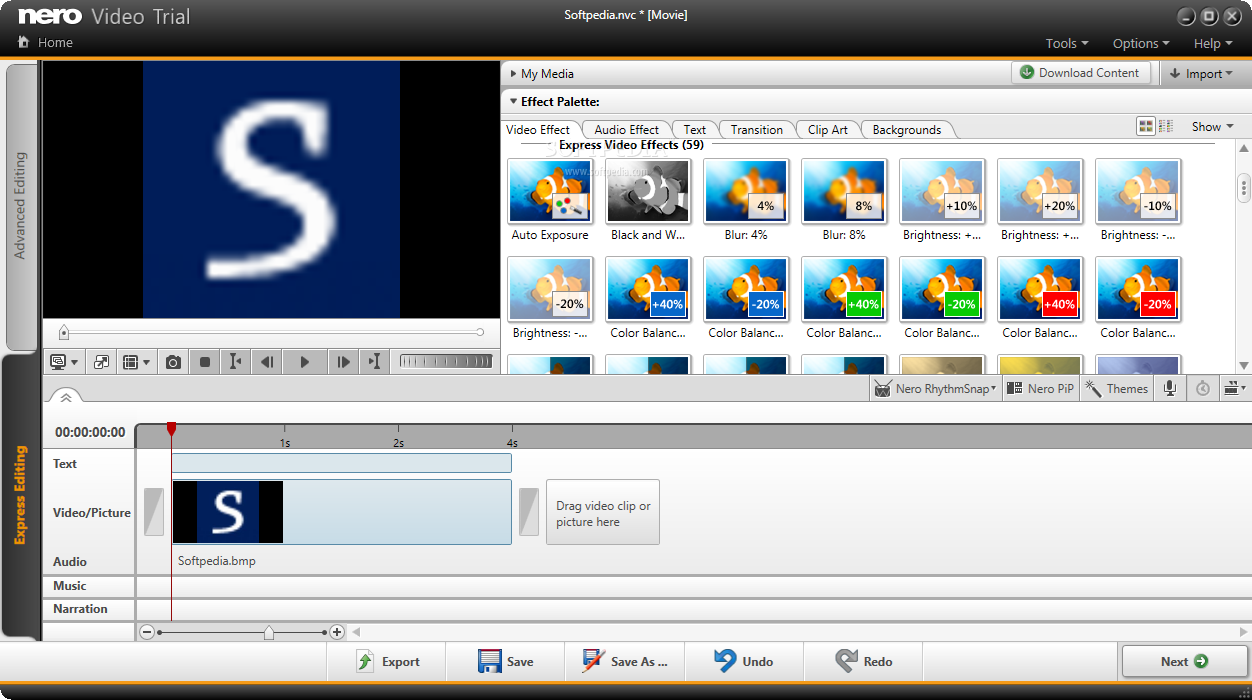This screenshot has width=1252, height=700.
Task: Open preview monitor display options
Action: tap(63, 362)
